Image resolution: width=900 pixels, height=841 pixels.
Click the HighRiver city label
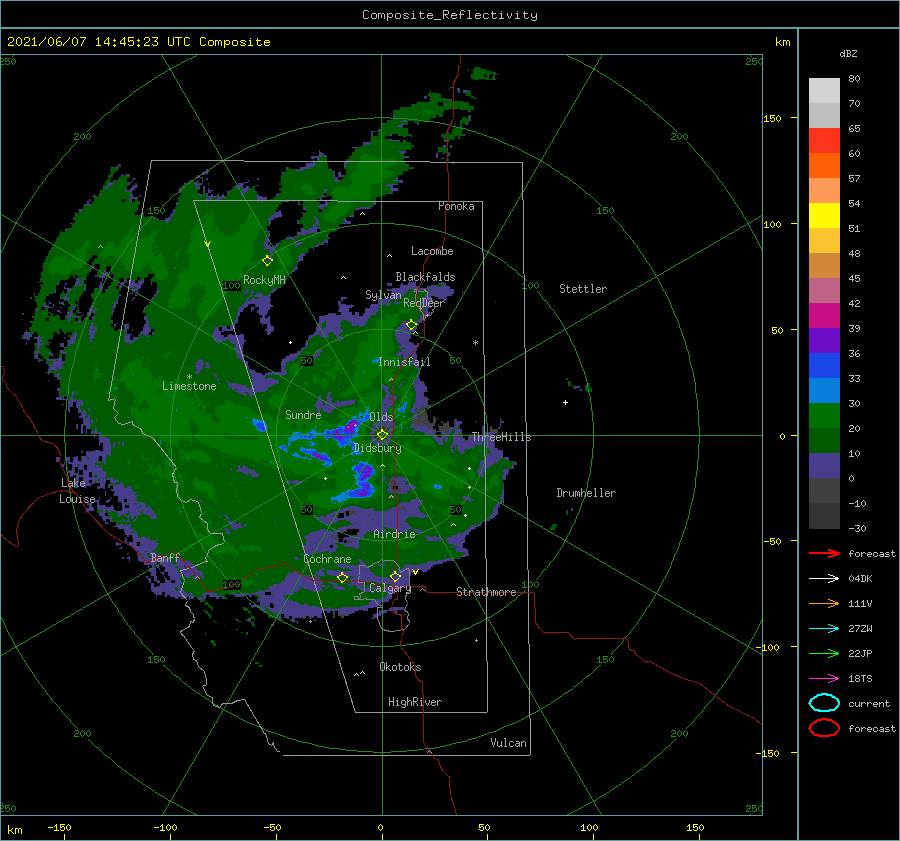click(x=415, y=702)
